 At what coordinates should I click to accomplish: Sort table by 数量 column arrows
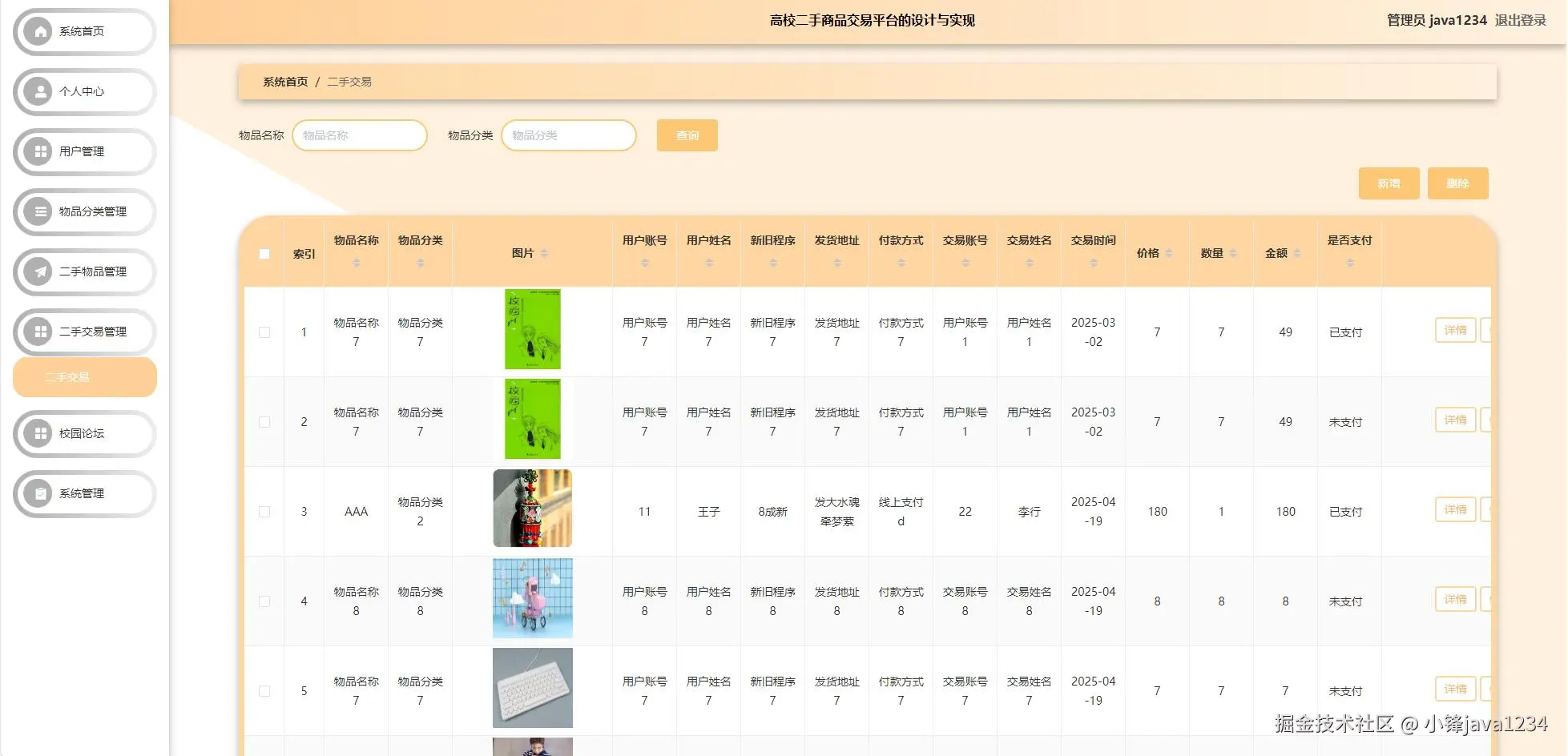1233,253
